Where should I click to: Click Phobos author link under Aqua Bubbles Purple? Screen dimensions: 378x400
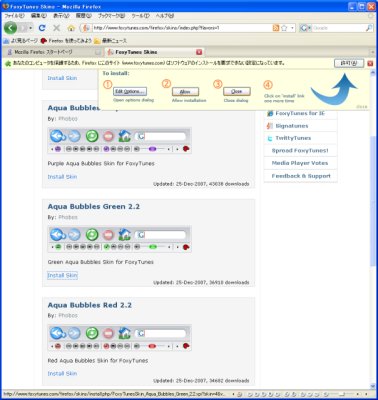[68, 119]
